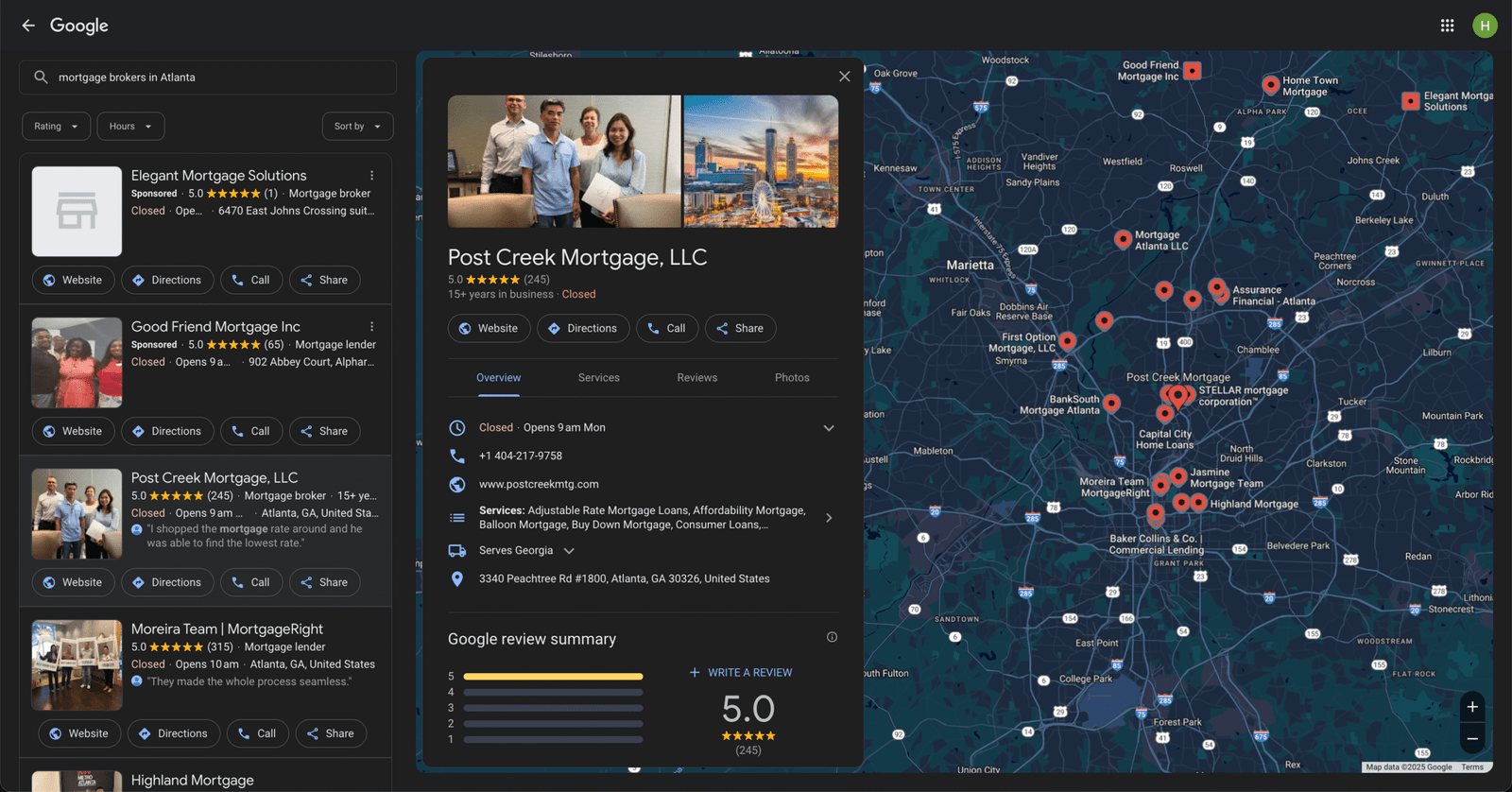This screenshot has height=792, width=1512.
Task: Click the 5-star rating bar in review summary
Action: [x=553, y=677]
